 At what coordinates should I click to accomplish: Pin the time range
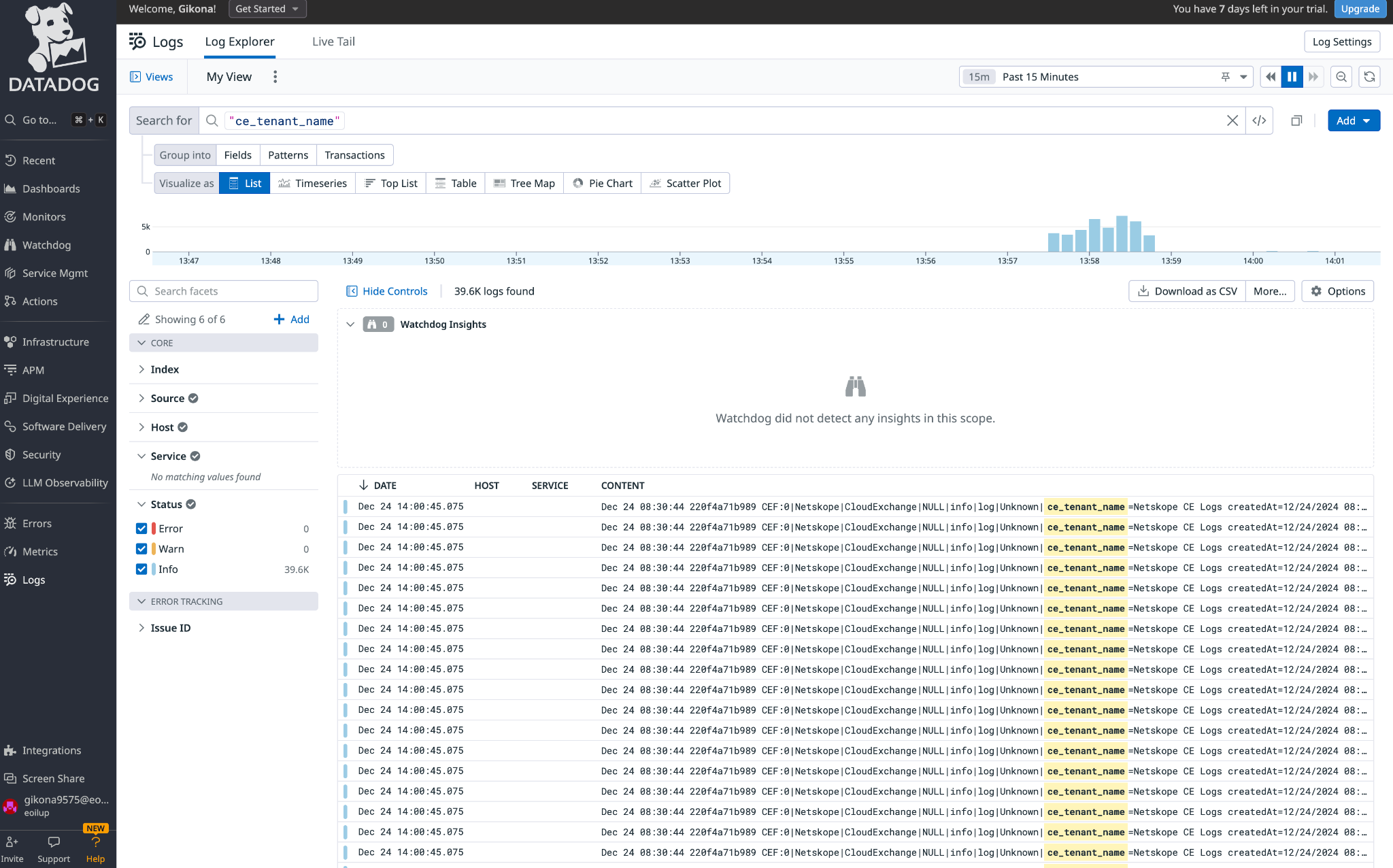(x=1226, y=77)
